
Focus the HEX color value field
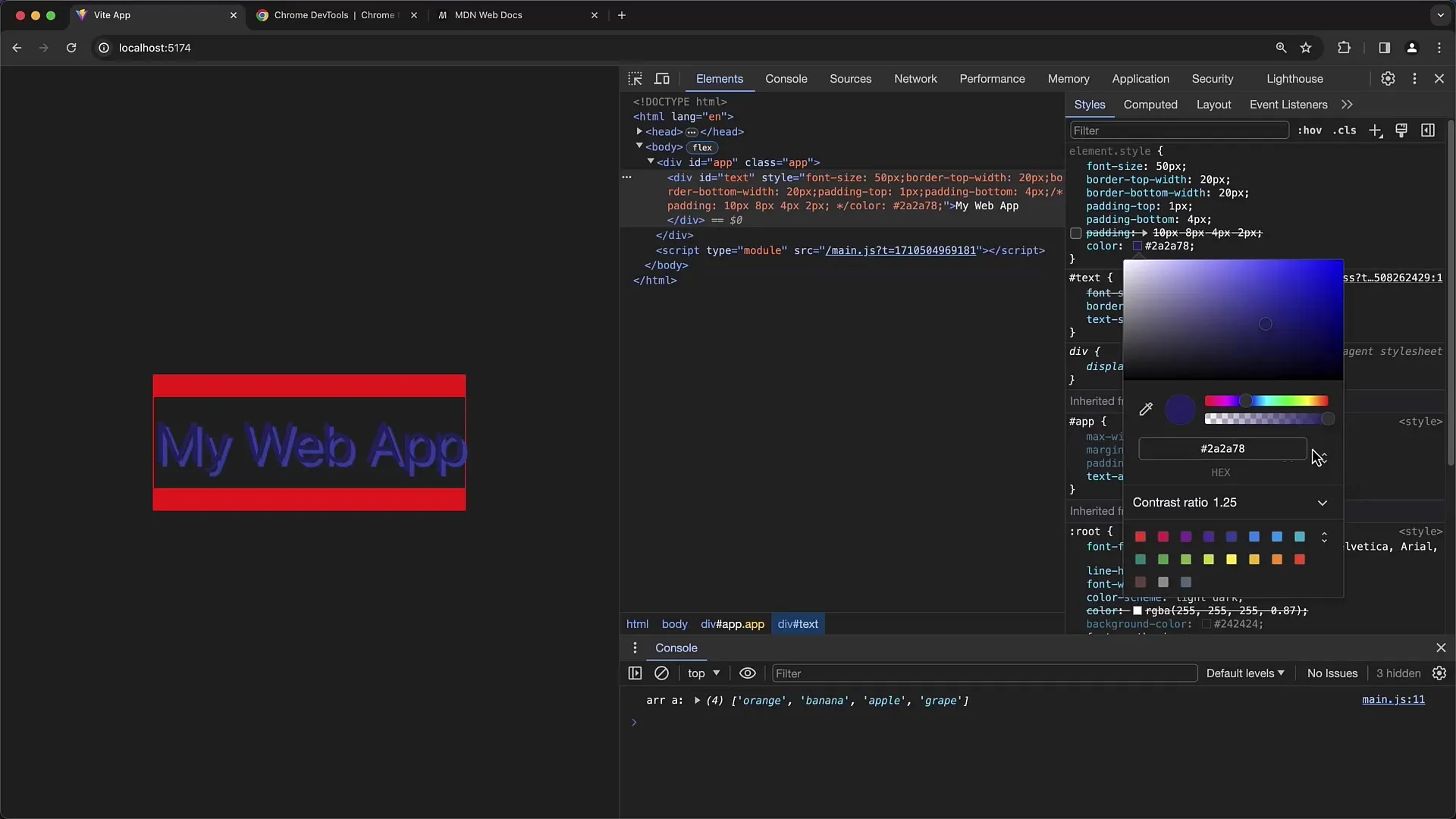tap(1222, 449)
